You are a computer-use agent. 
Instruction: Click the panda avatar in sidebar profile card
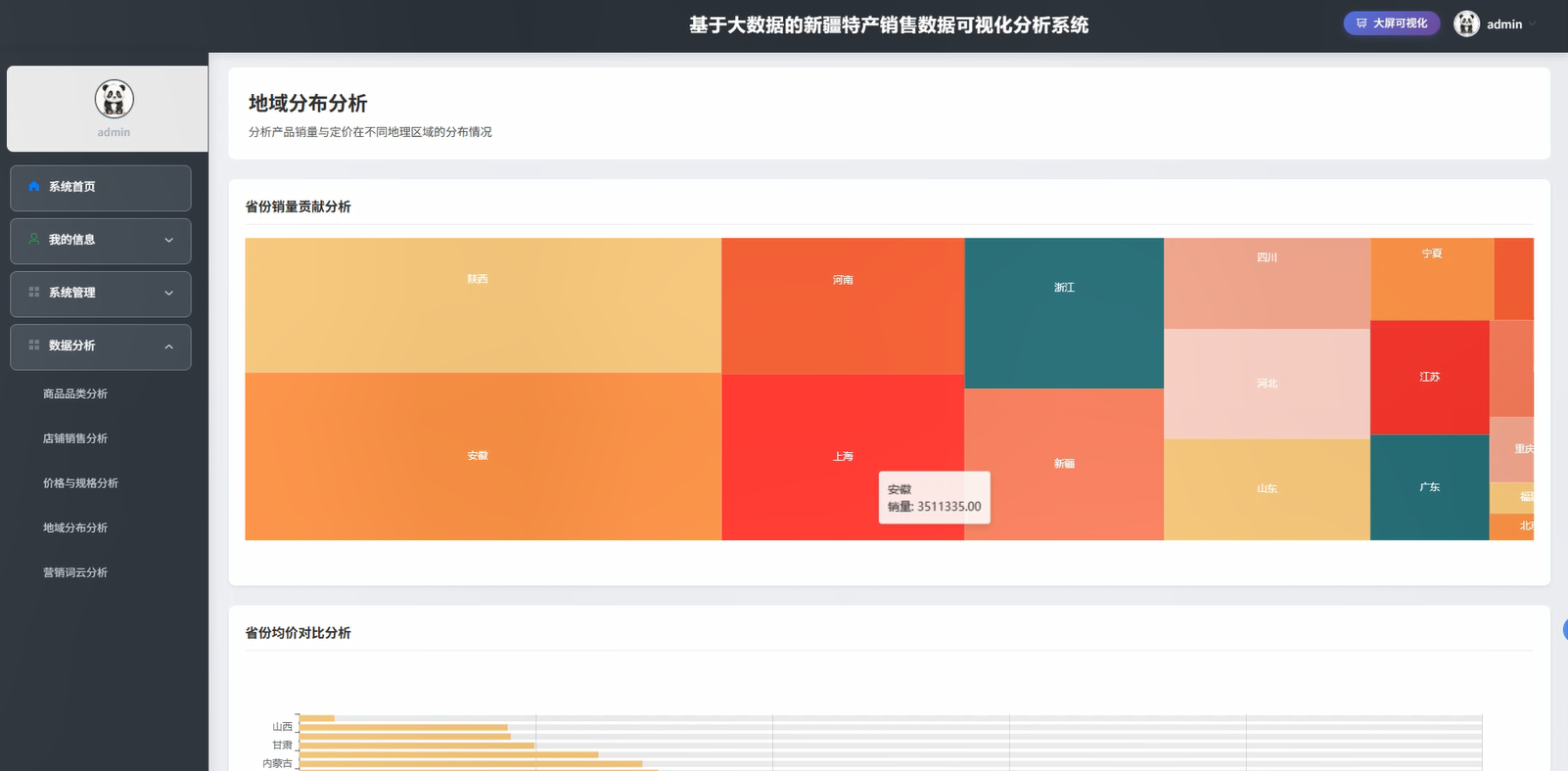click(x=114, y=99)
